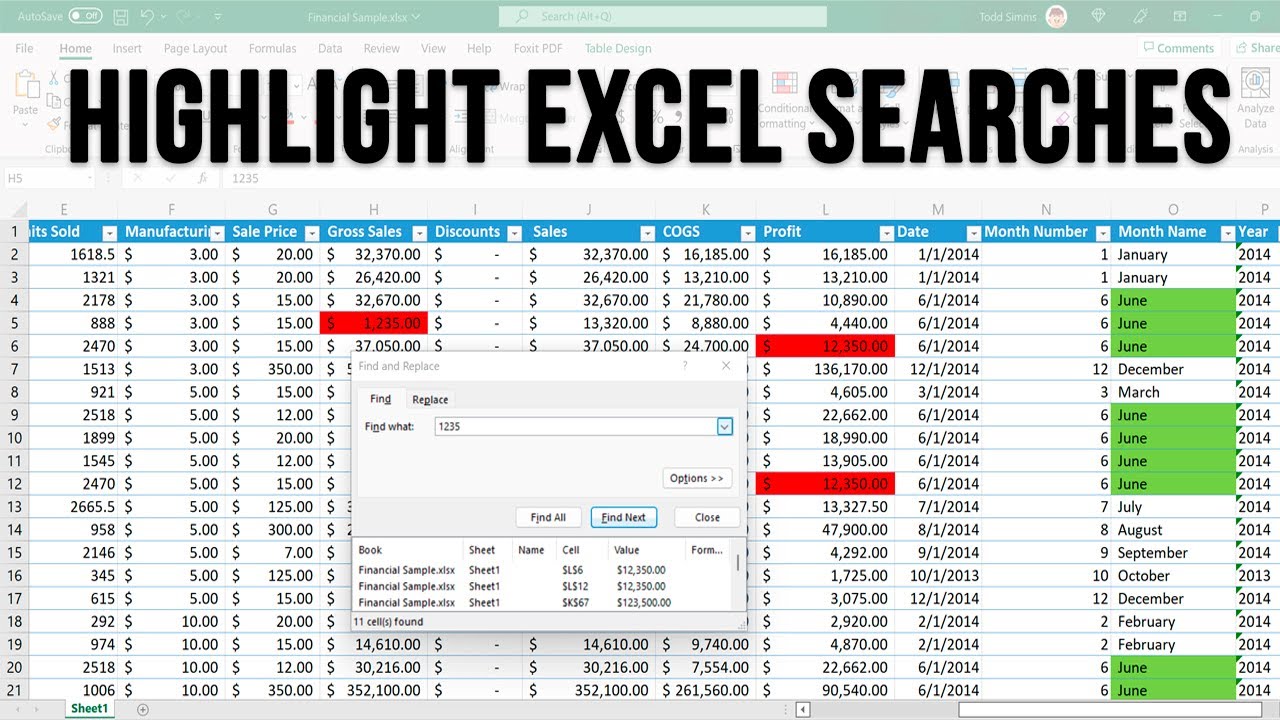This screenshot has height=720, width=1280.
Task: Click the Find and Replace help question mark
Action: tap(685, 366)
